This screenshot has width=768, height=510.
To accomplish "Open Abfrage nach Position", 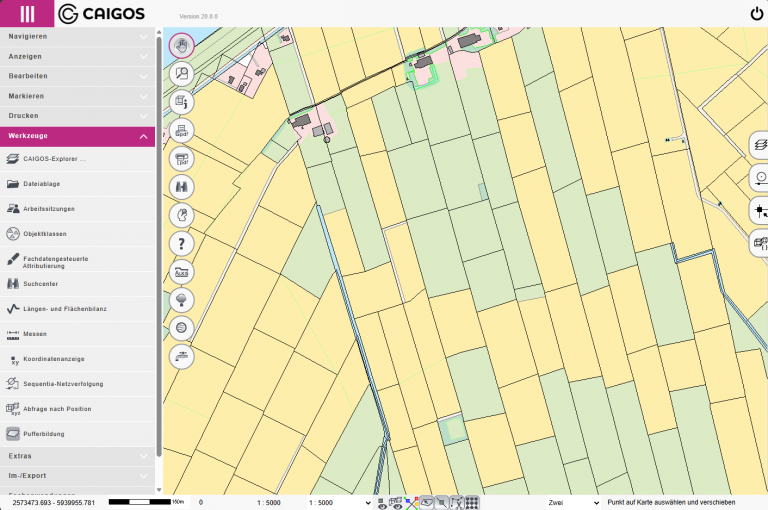I will click(77, 409).
